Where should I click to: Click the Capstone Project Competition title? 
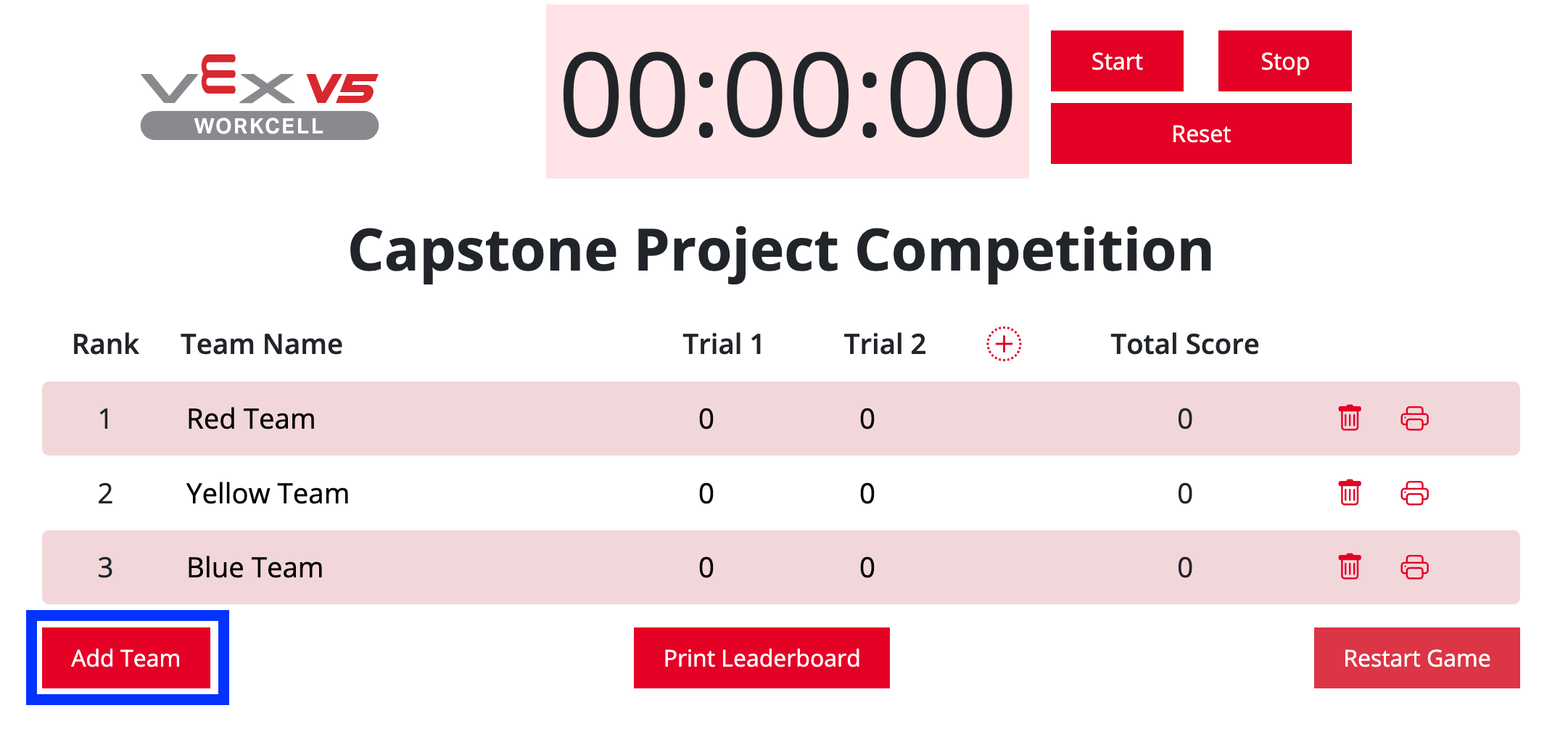point(783,250)
